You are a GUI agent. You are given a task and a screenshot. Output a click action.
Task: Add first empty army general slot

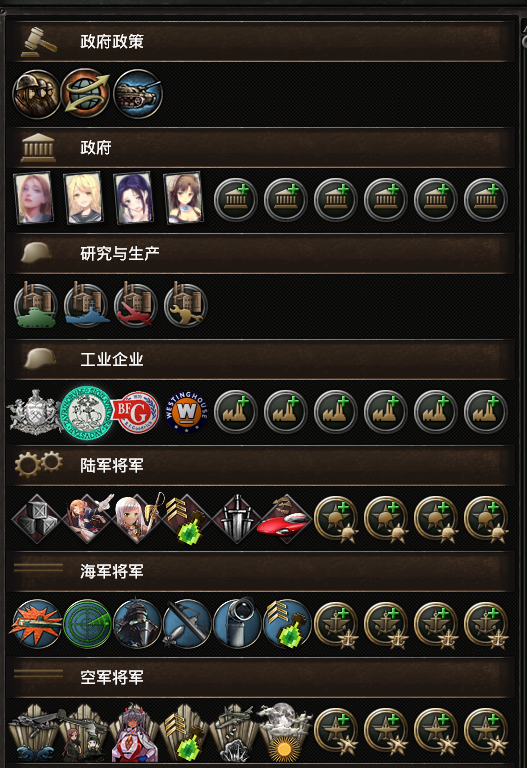point(336,519)
